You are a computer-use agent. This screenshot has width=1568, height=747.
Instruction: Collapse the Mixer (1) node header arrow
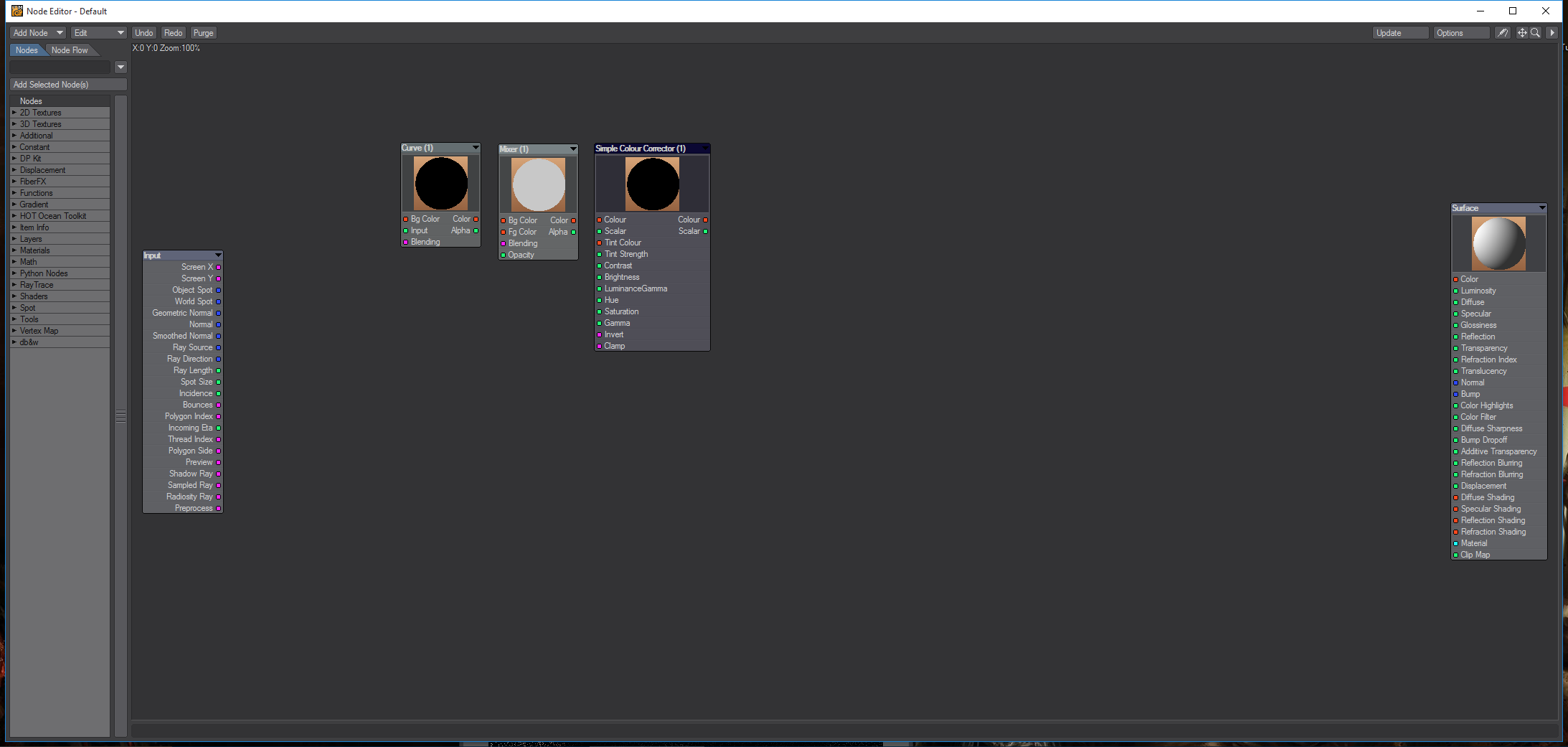coord(572,149)
